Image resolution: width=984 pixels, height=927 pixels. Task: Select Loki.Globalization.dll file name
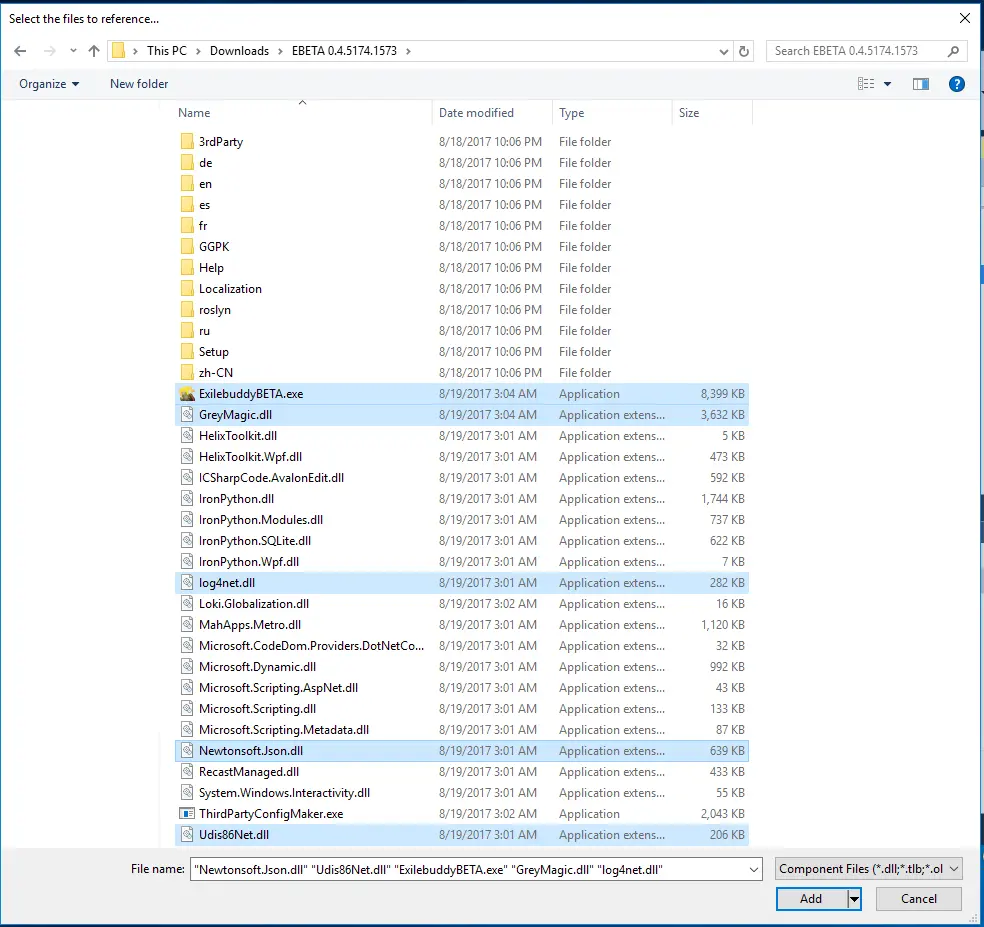[254, 604]
